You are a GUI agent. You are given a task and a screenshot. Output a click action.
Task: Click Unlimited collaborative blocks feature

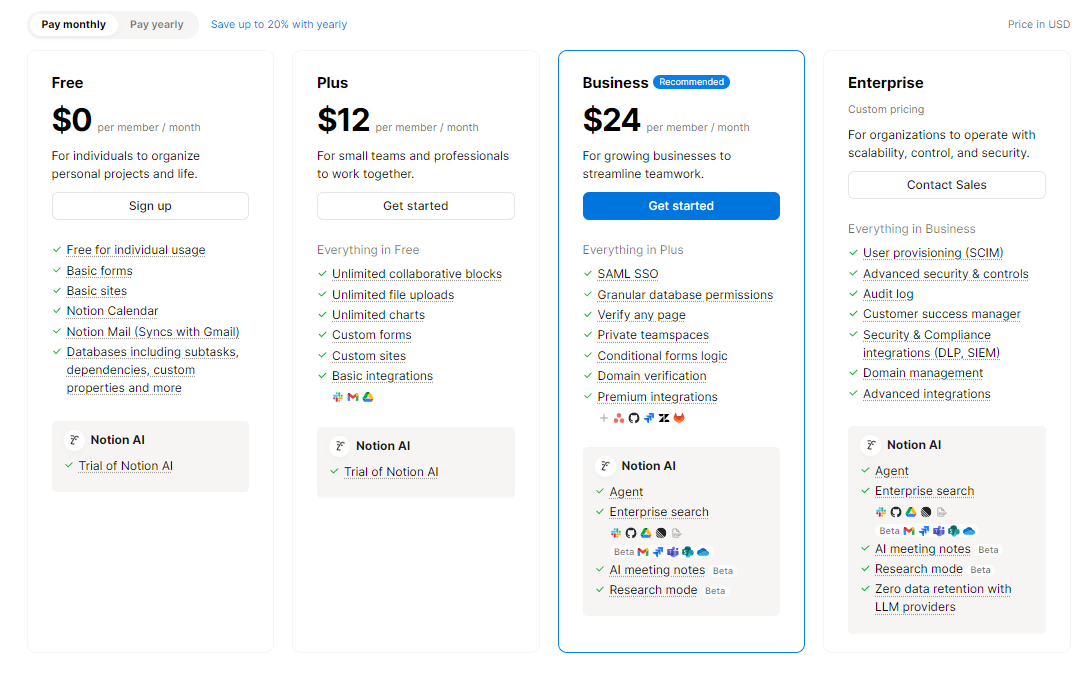tap(417, 274)
